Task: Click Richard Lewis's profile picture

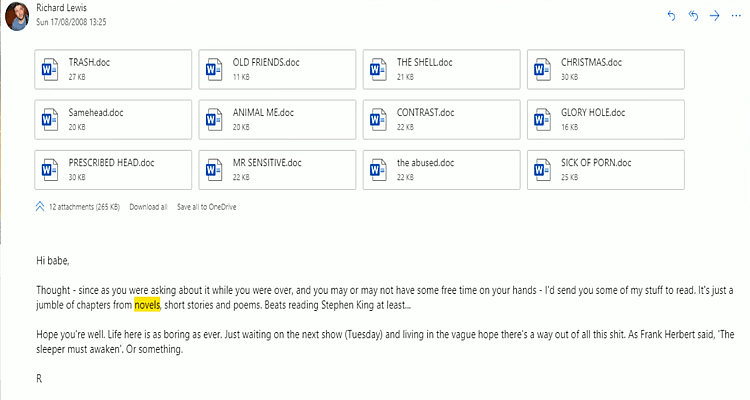Action: tap(14, 14)
